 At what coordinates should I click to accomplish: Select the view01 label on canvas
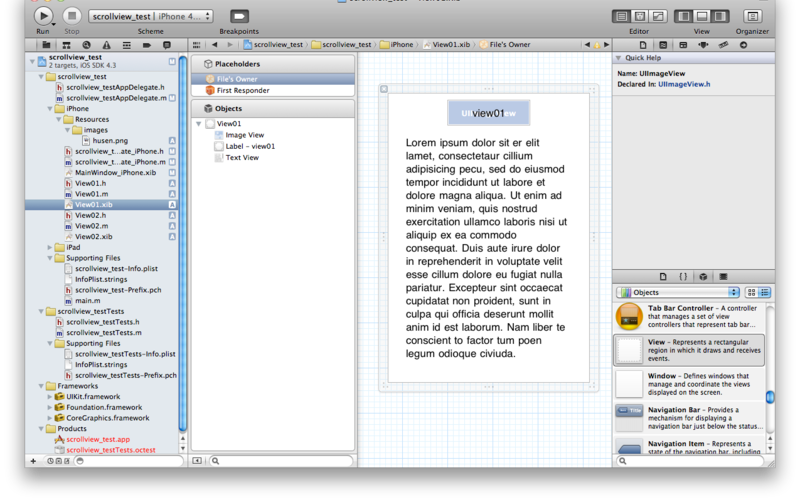point(488,113)
